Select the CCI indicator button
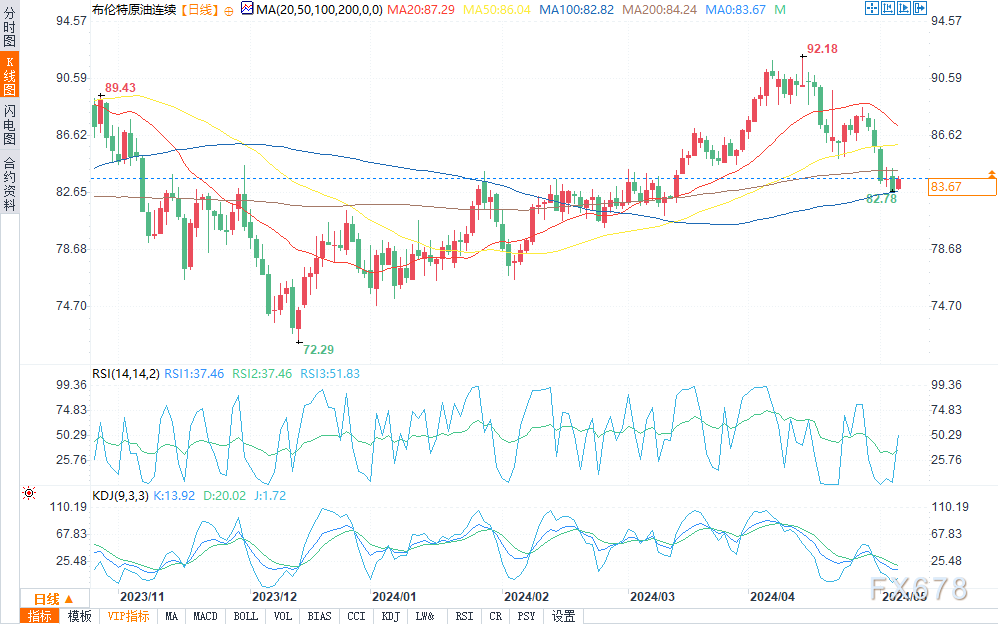This screenshot has width=998, height=624. [356, 616]
